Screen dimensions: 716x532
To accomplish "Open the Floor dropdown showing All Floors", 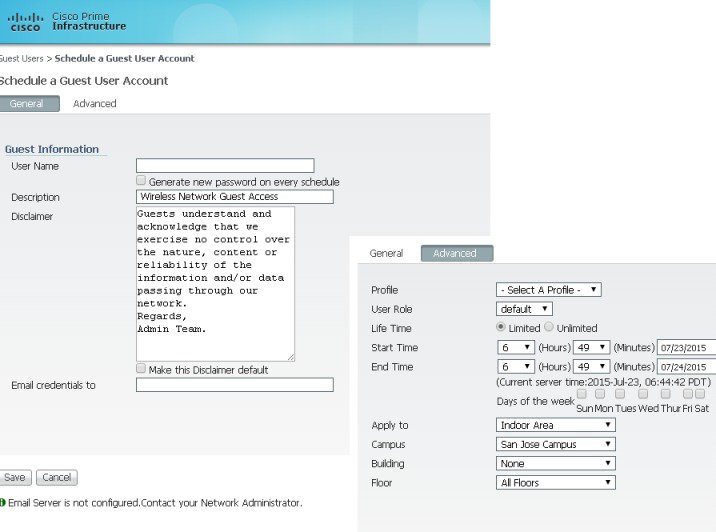I will pos(556,482).
